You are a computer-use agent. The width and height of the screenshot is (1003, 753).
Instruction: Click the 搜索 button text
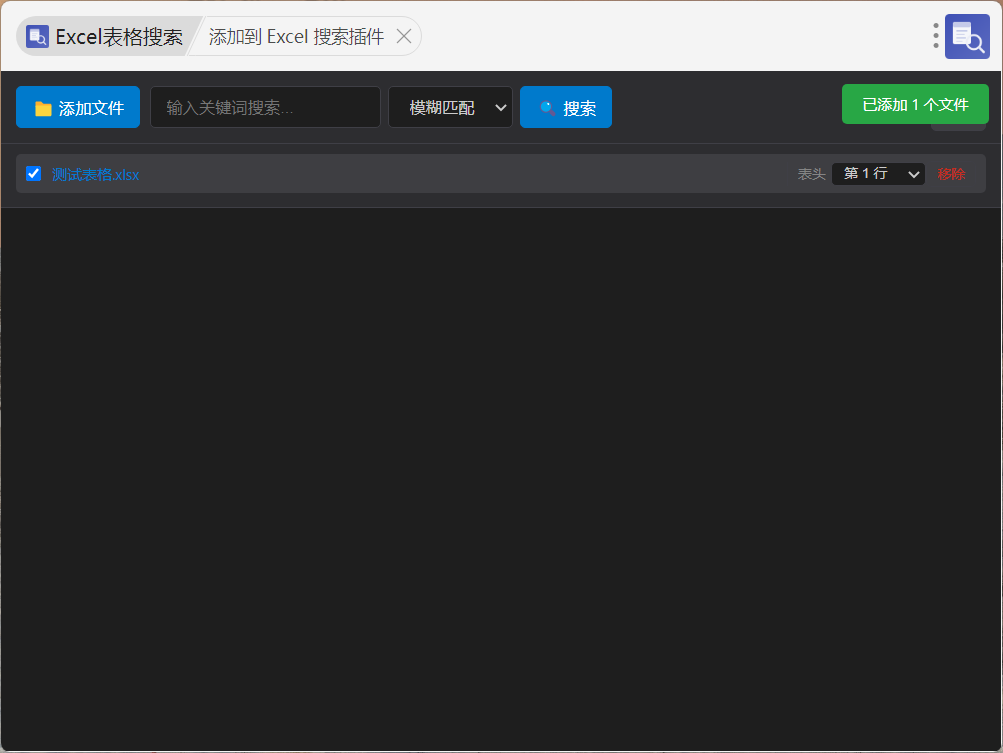(580, 108)
